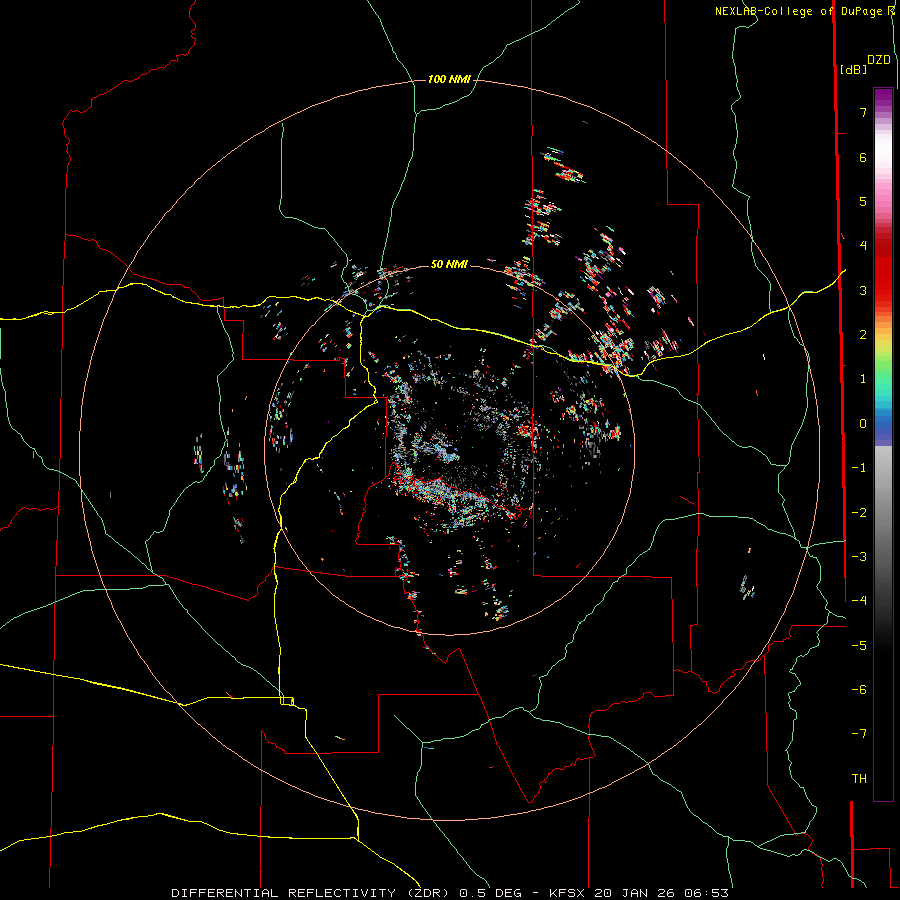Click the 50 NMI range ring label
This screenshot has width=900, height=900.
(x=449, y=264)
